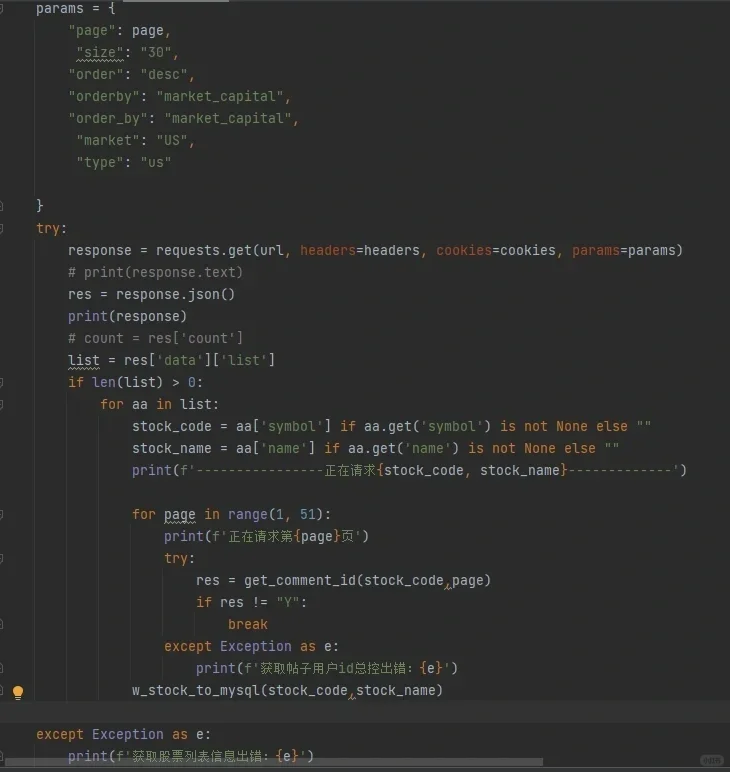Click the "market" dictionary key
730x772 pixels.
[x=108, y=141]
